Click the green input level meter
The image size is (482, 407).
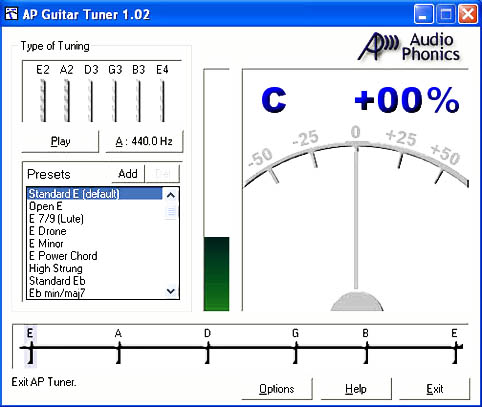click(x=216, y=274)
